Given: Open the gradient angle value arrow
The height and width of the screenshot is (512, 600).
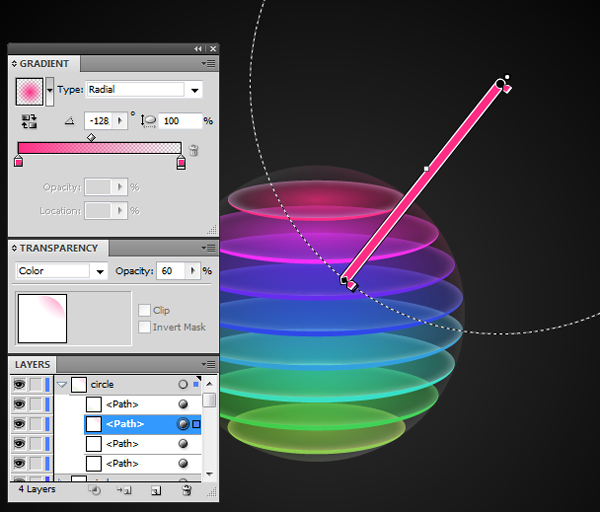Looking at the screenshot, I should [120, 121].
